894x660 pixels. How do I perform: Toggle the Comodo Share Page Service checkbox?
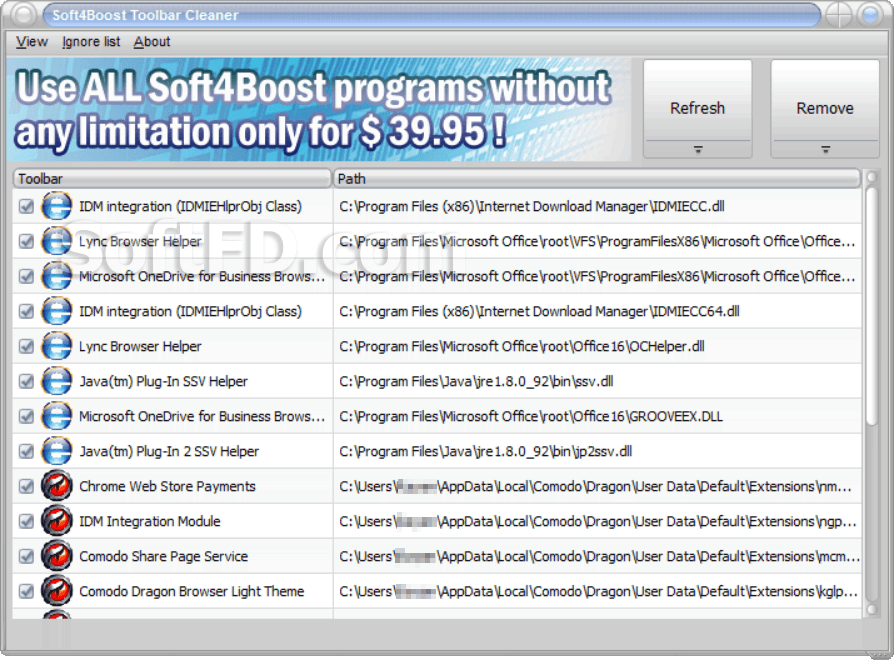26,556
